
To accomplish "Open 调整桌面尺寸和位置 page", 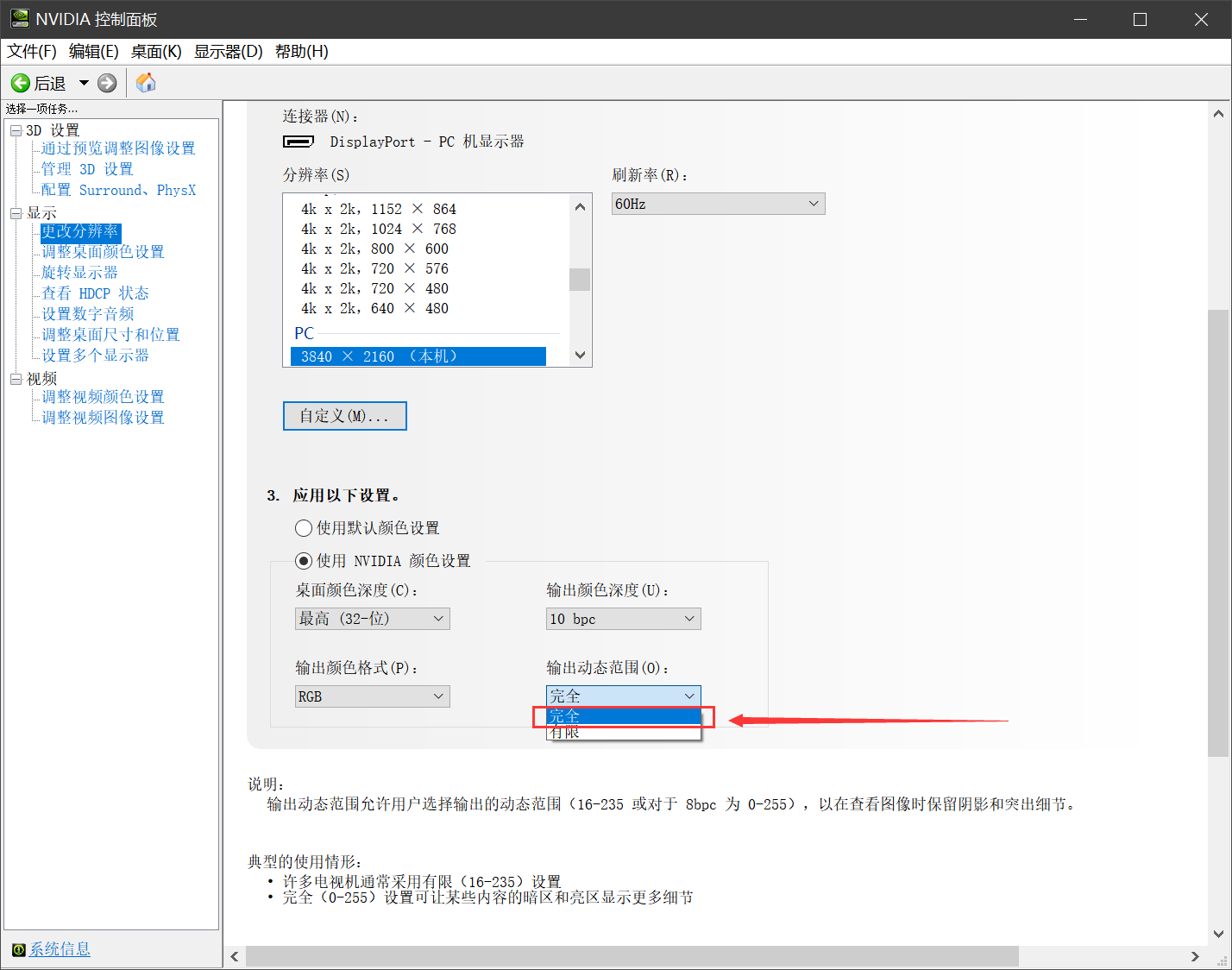I will point(110,335).
